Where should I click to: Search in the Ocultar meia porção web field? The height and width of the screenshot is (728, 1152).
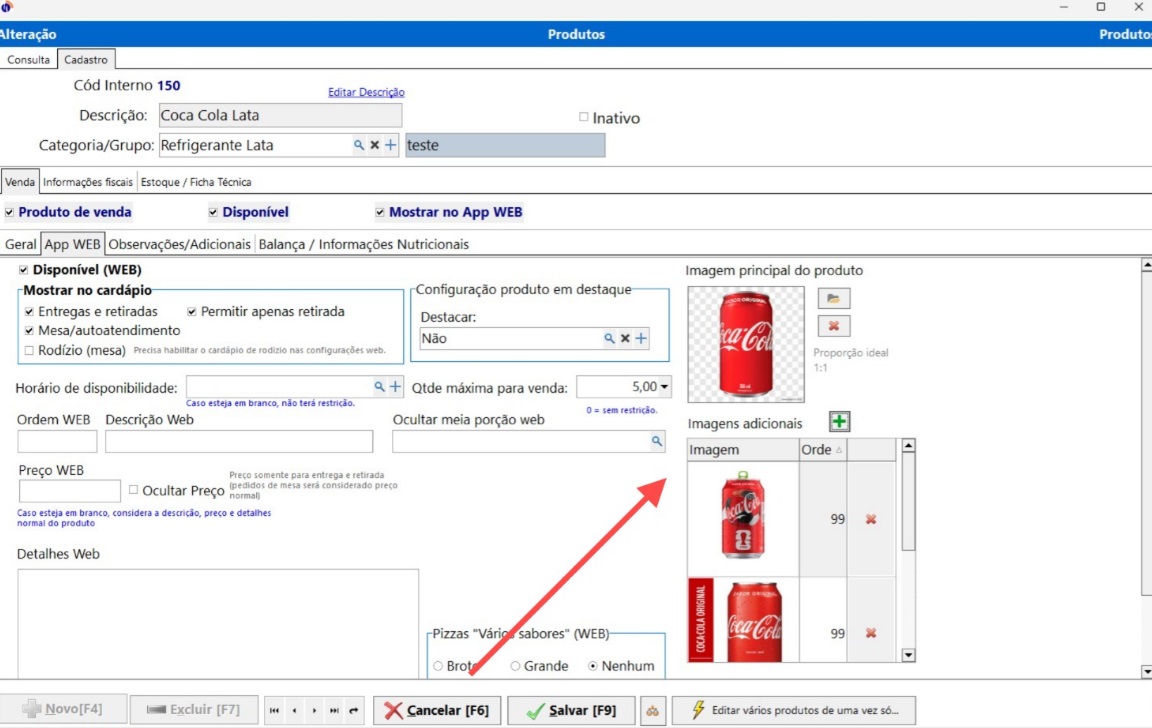tap(657, 441)
